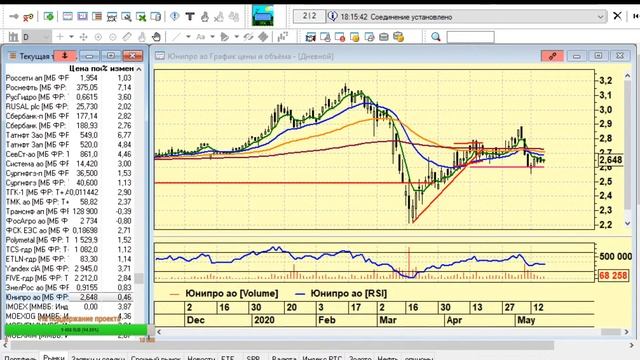The width and height of the screenshot is (640, 360).
Task: Click the window with cart icon
Action: (111, 17)
